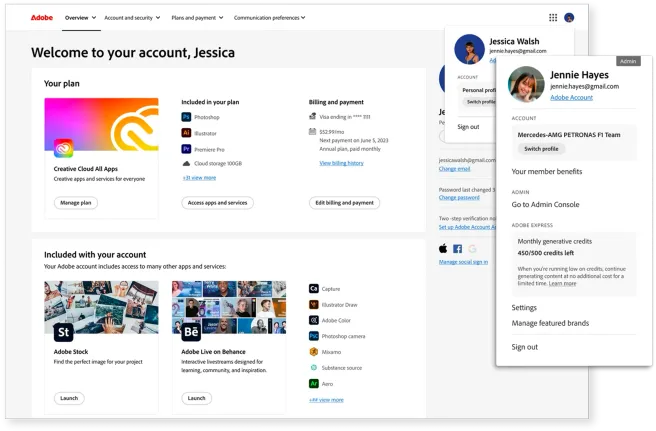Viewport: 656px width, 431px height.
Task: Click the Creative Cloud gradient banner
Action: 101,124
